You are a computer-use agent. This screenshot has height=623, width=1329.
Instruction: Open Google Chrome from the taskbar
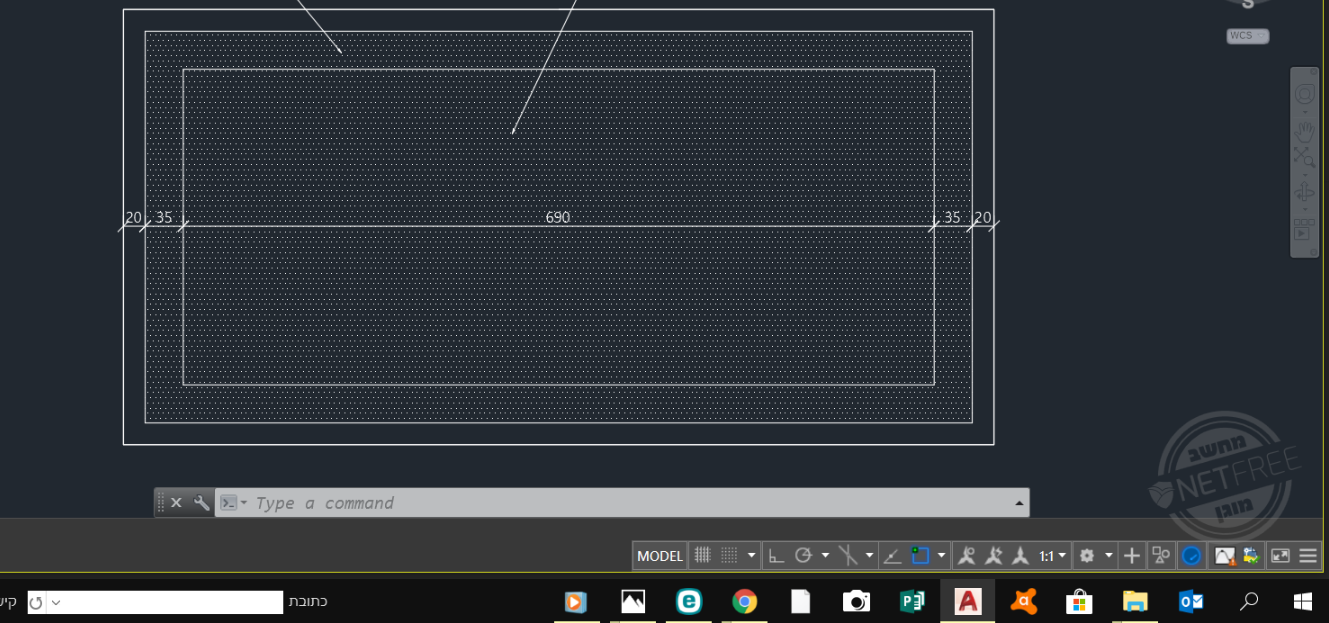(744, 601)
